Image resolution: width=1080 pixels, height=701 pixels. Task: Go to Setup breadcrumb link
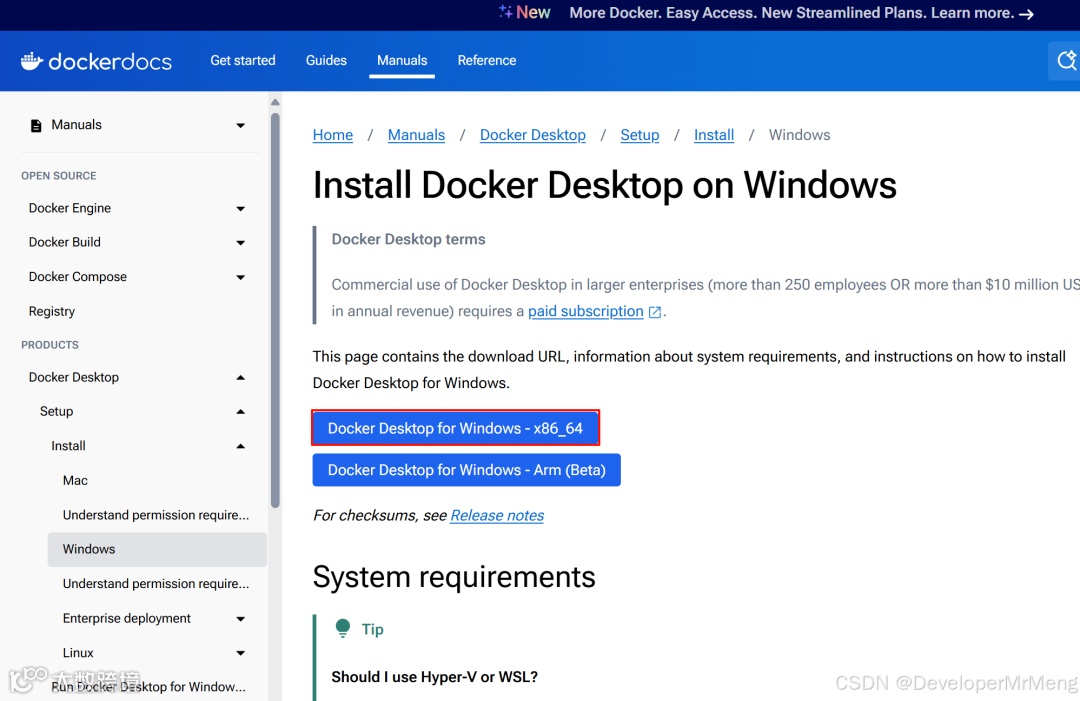point(639,135)
